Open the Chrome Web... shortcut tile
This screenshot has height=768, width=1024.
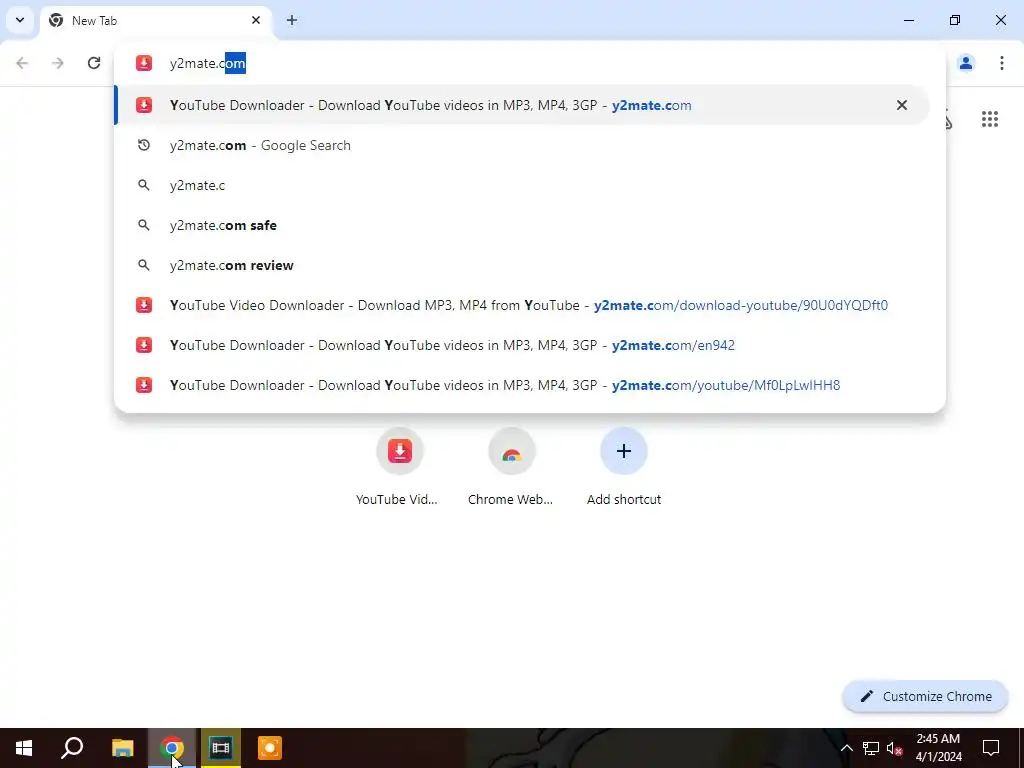pyautogui.click(x=511, y=468)
